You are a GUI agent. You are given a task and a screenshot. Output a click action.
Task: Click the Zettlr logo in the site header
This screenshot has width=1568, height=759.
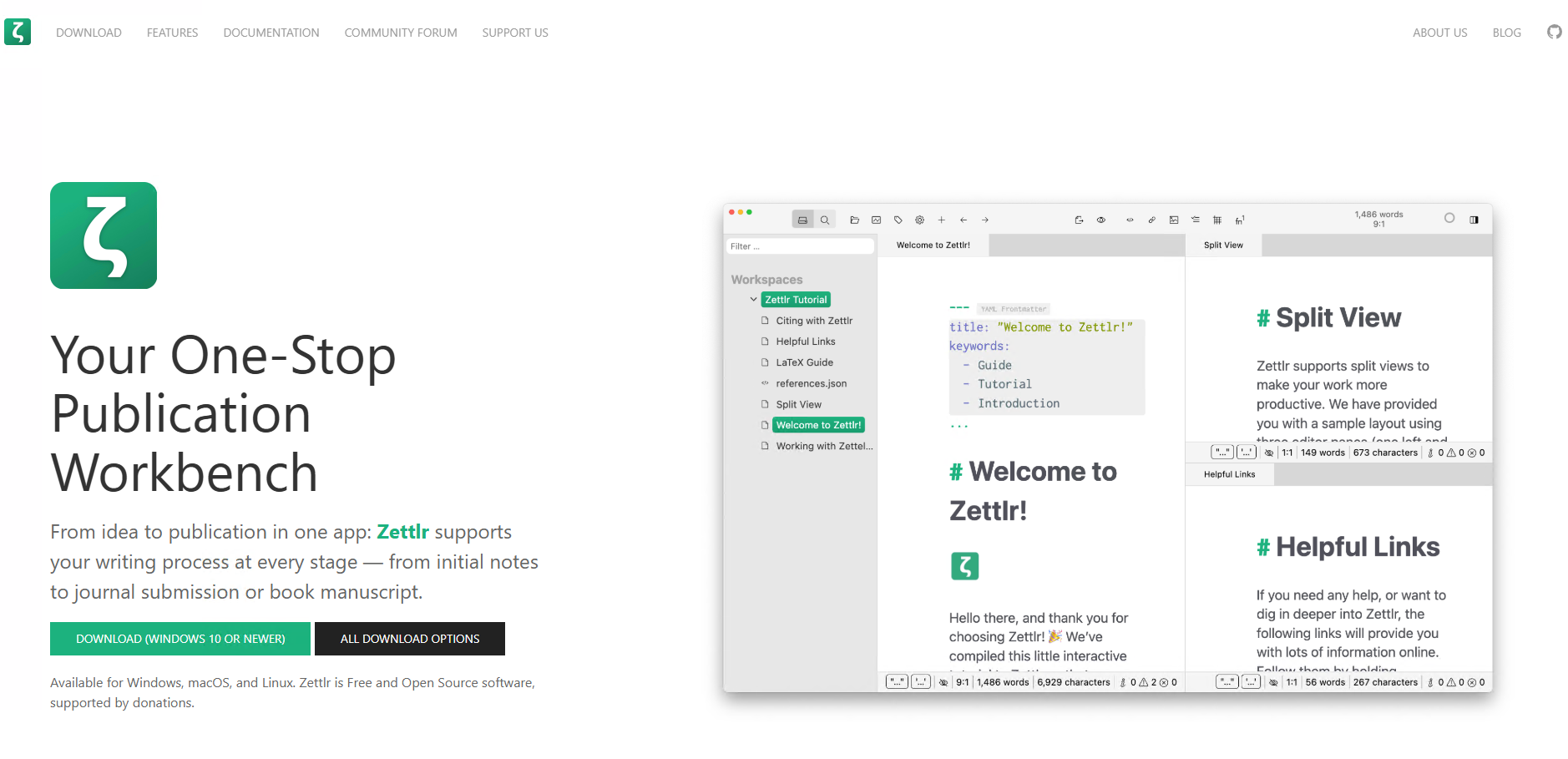point(18,32)
